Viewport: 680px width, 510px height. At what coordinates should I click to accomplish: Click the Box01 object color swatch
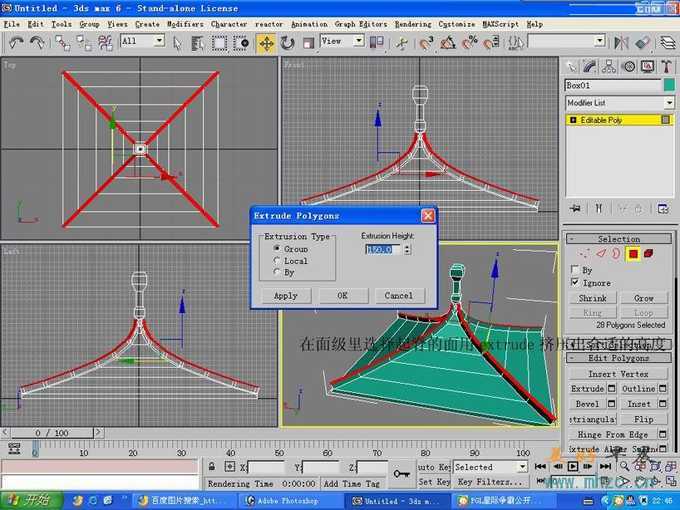[668, 85]
